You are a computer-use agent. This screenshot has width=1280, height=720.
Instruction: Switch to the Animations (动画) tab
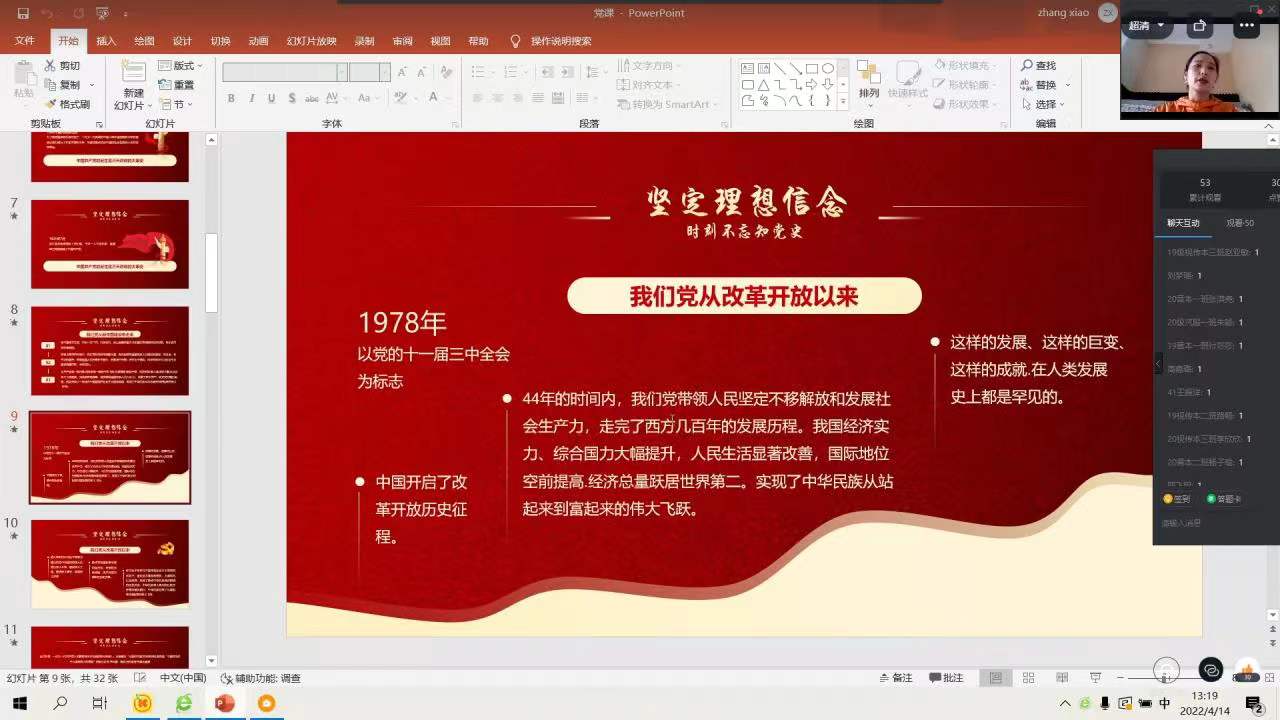coord(258,41)
